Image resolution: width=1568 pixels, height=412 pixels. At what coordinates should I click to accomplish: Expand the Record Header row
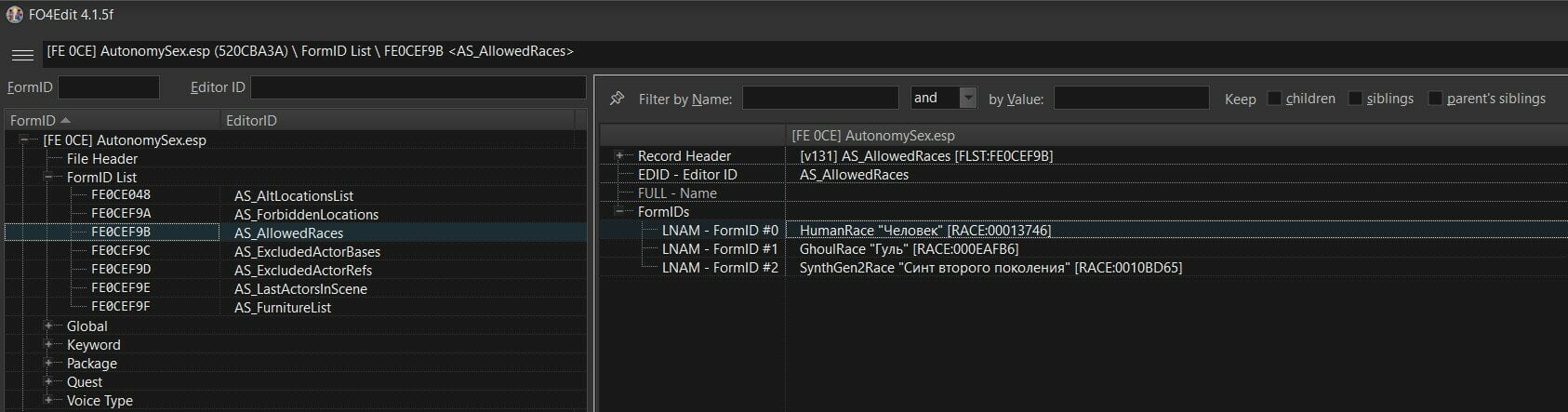tap(619, 156)
